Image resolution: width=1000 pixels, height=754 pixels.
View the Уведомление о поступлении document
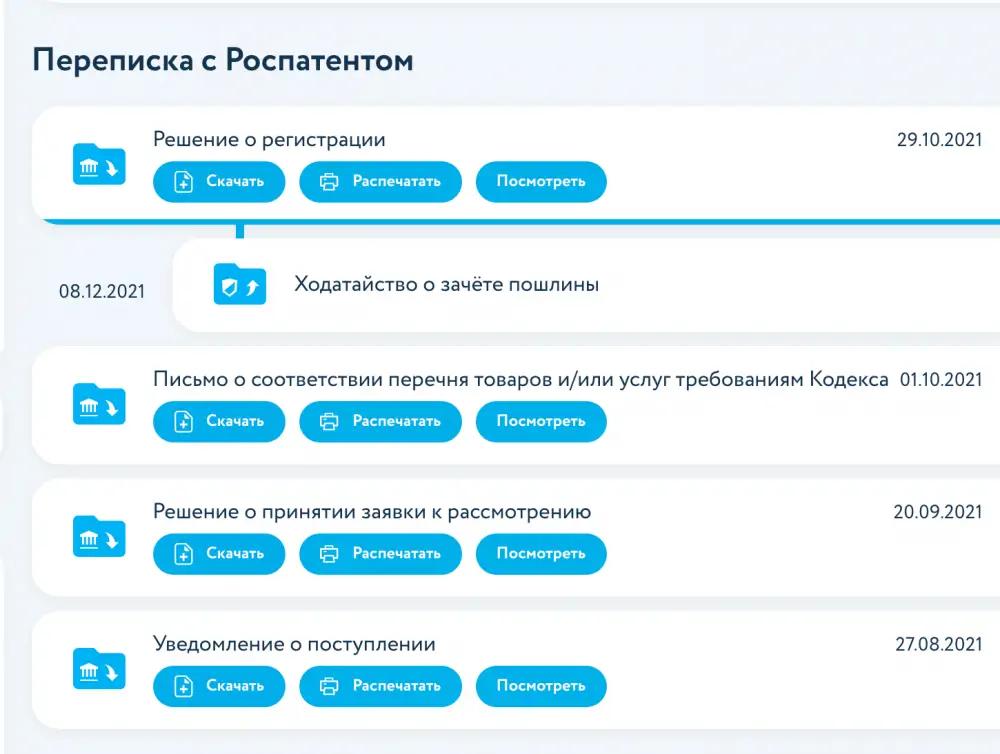[x=541, y=686]
